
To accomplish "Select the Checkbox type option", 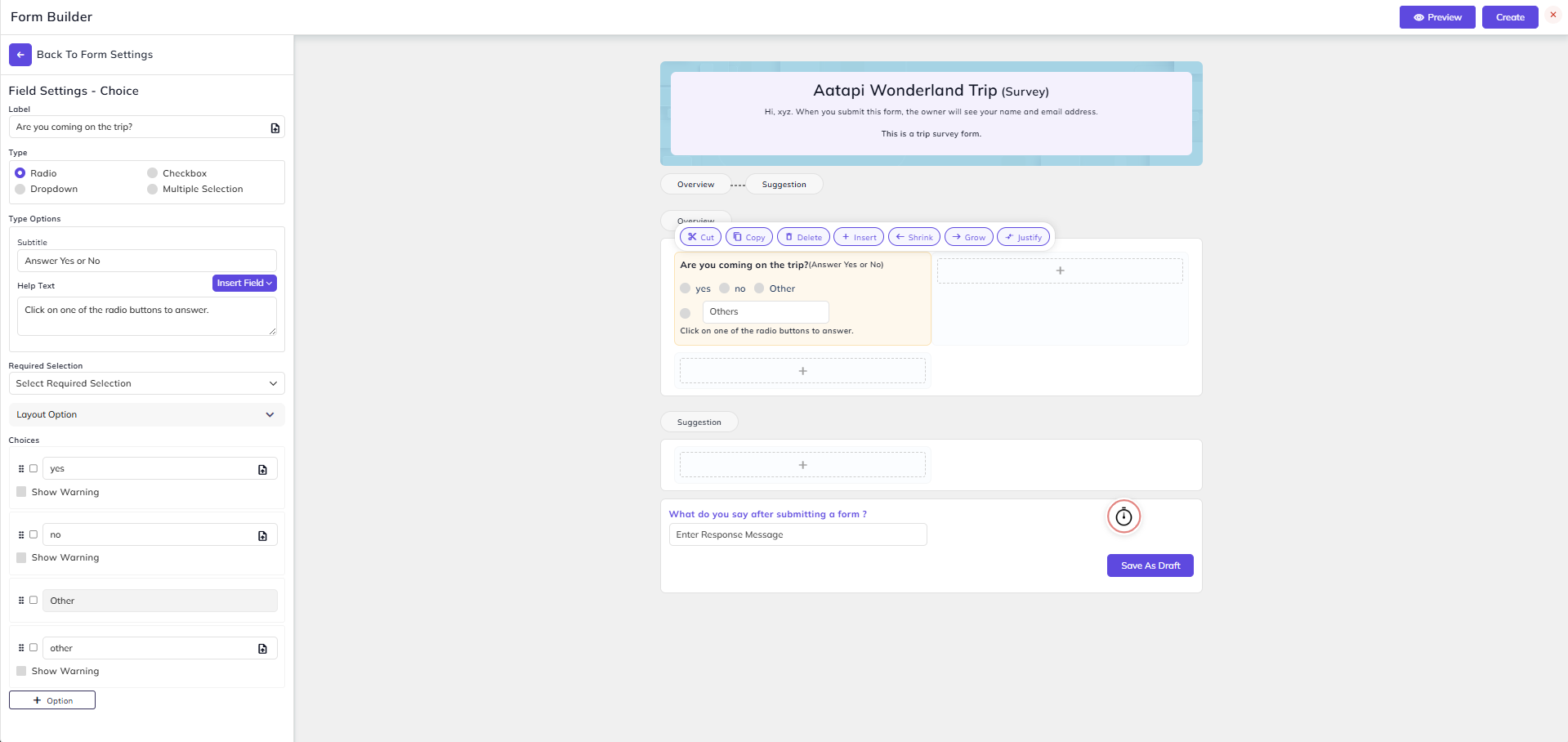I will coord(152,173).
